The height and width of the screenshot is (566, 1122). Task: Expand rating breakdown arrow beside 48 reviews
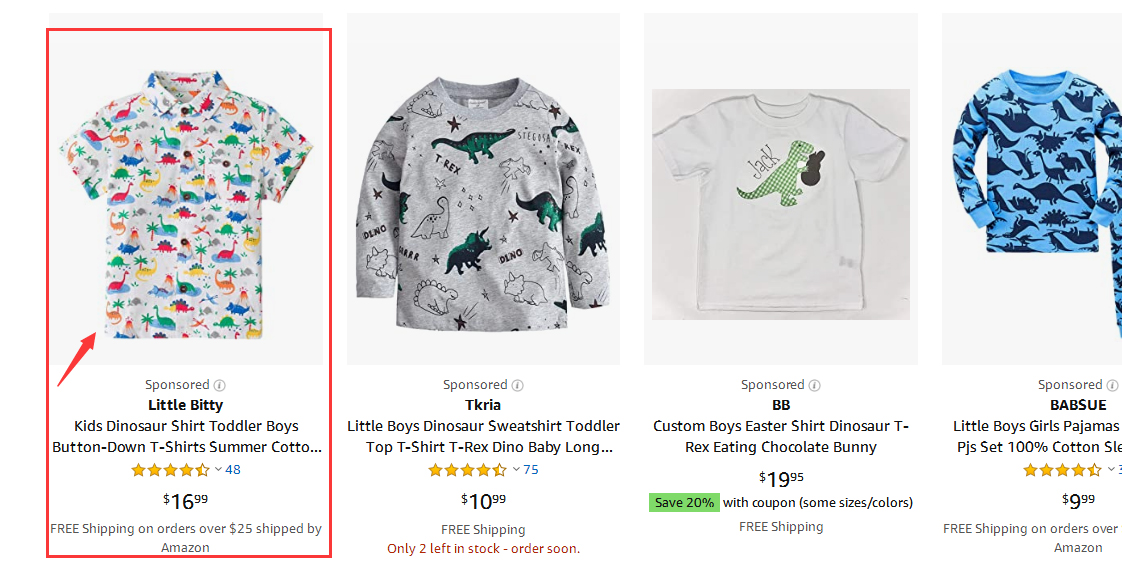[218, 469]
